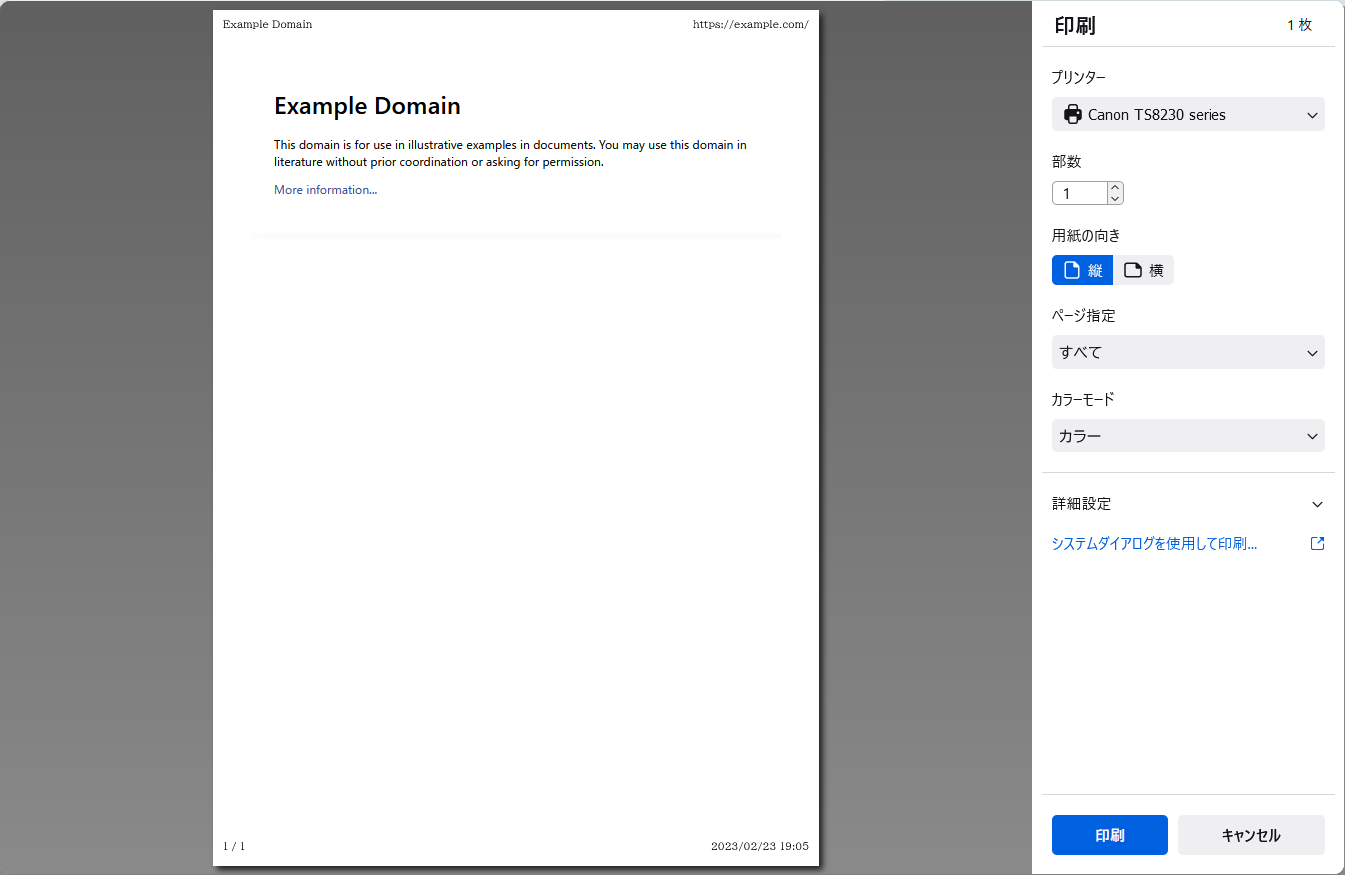1345x875 pixels.
Task: Click the paragraph text starting This domain
Action: click(x=510, y=153)
